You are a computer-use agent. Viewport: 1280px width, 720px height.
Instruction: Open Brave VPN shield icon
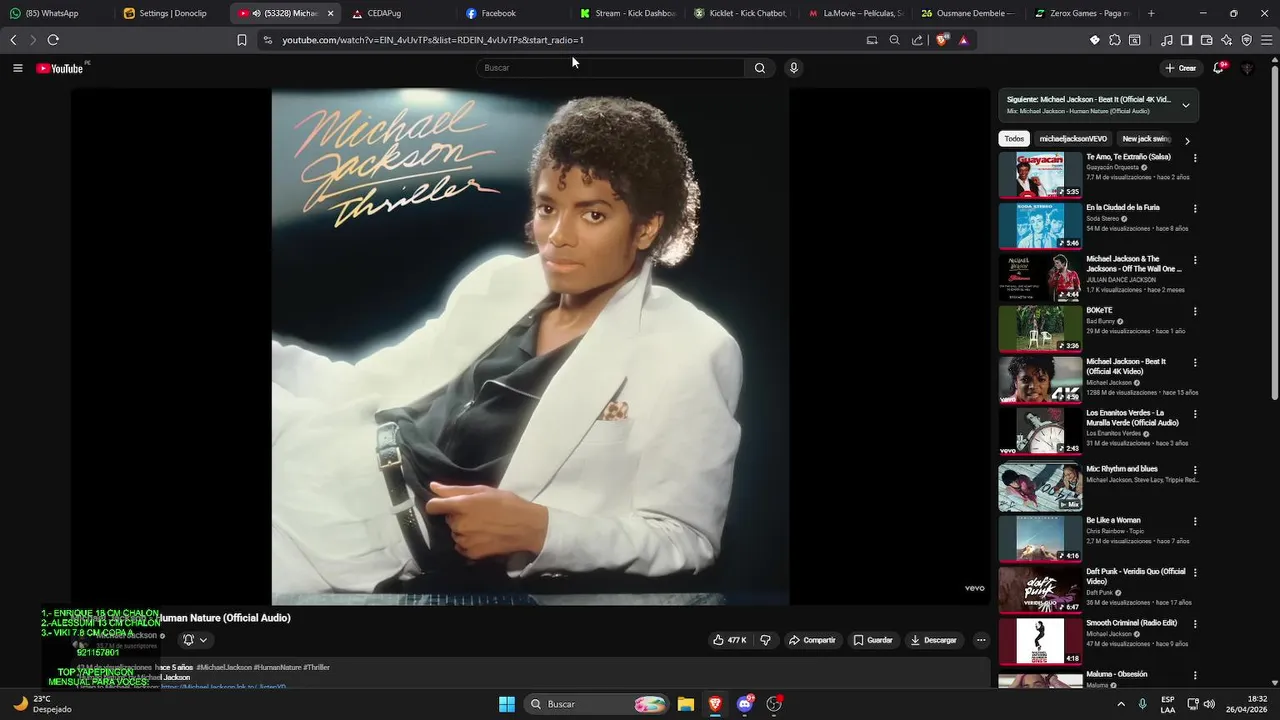[x=1247, y=40]
